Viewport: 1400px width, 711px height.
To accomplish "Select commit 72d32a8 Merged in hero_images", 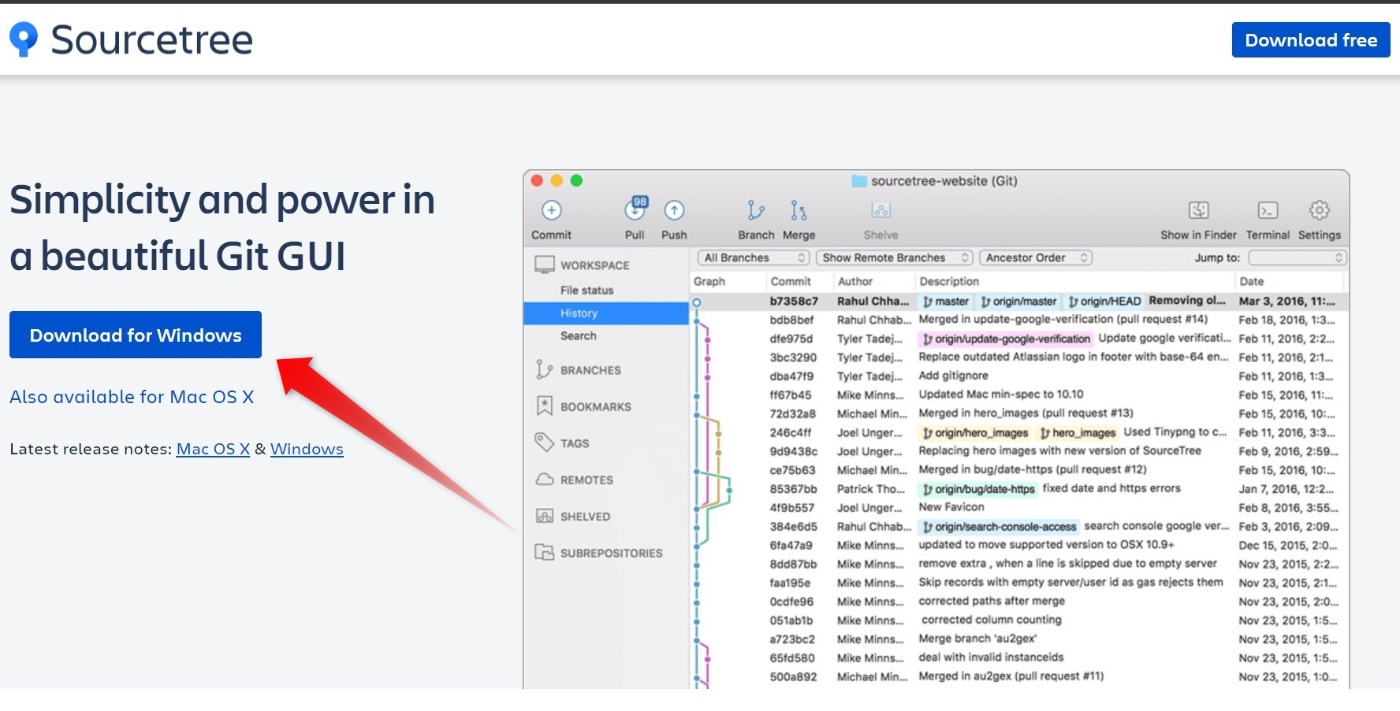I will 1018,413.
